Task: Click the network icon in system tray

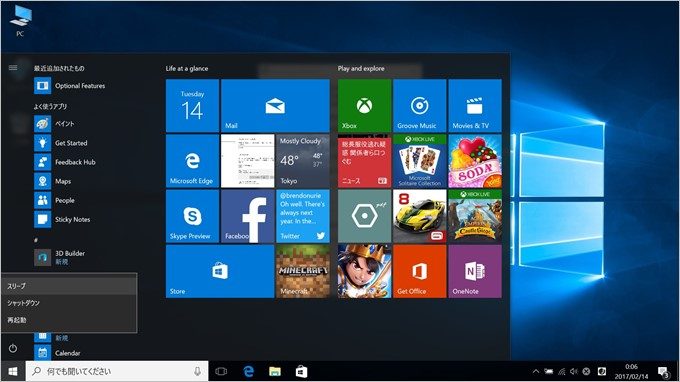Action: coord(562,372)
